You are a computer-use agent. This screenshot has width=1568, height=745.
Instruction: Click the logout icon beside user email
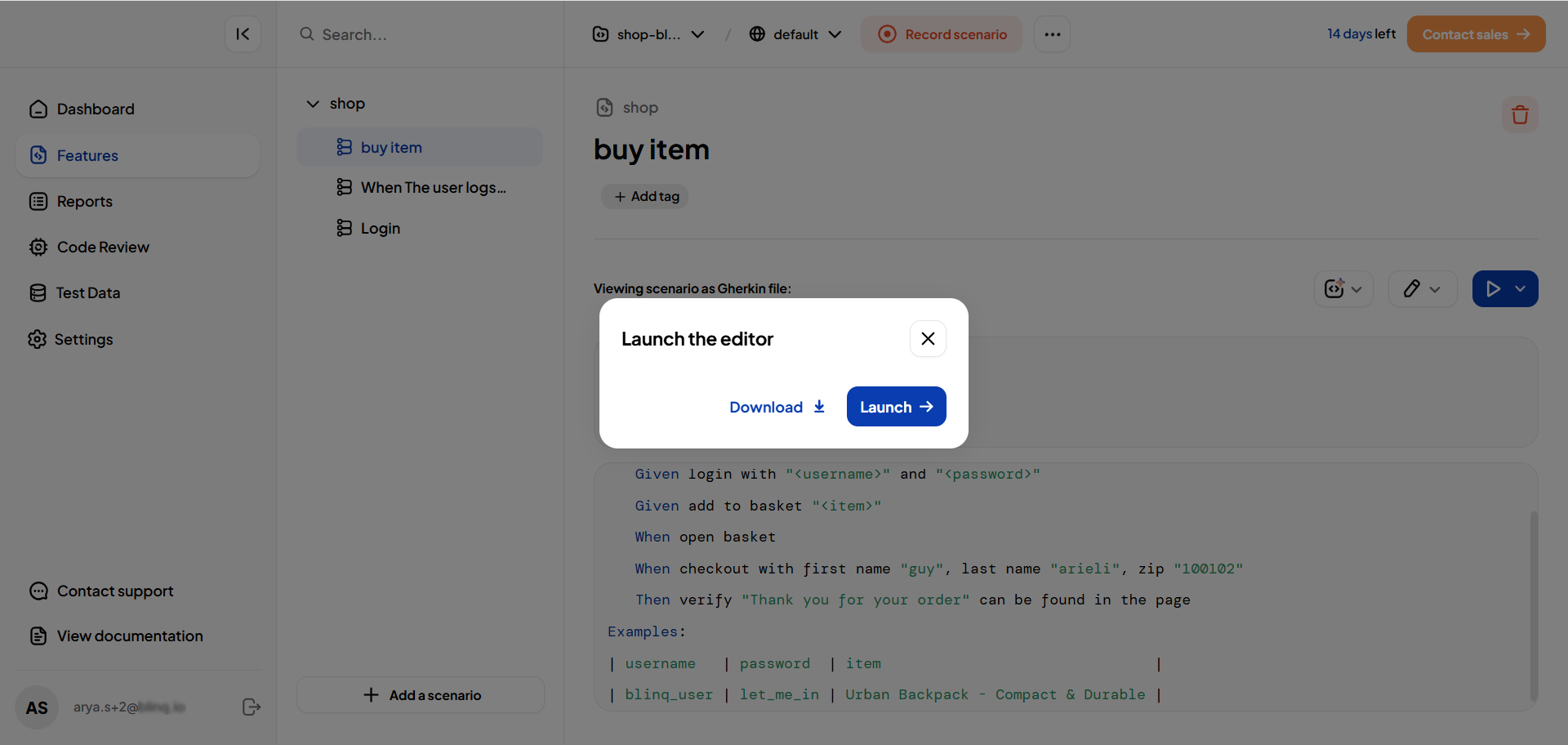point(252,707)
